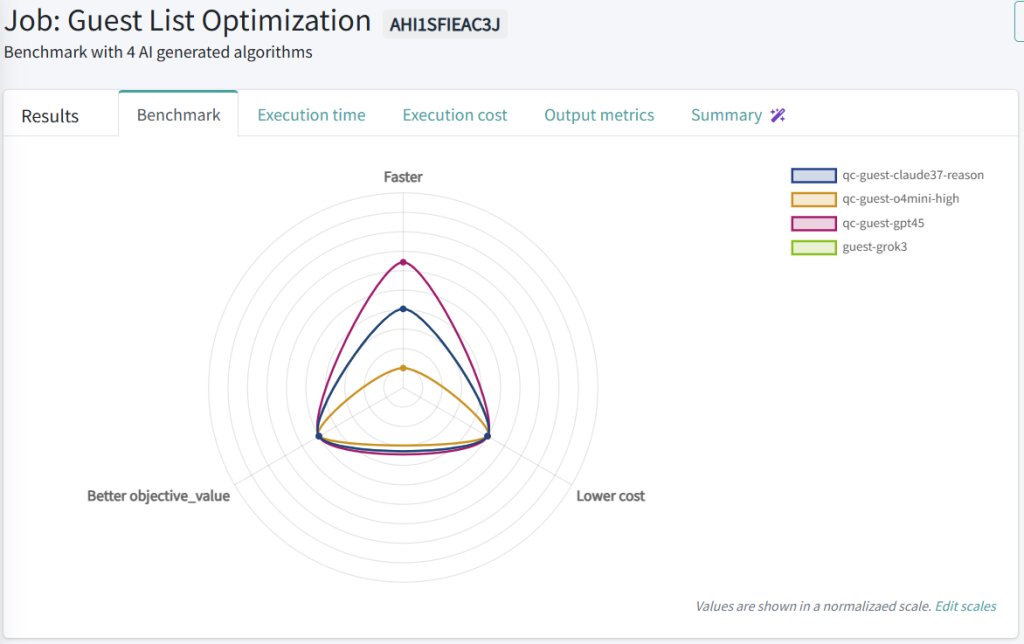Switch to the Execution cost tab
Screen dimensions: 1024x644
click(x=455, y=115)
